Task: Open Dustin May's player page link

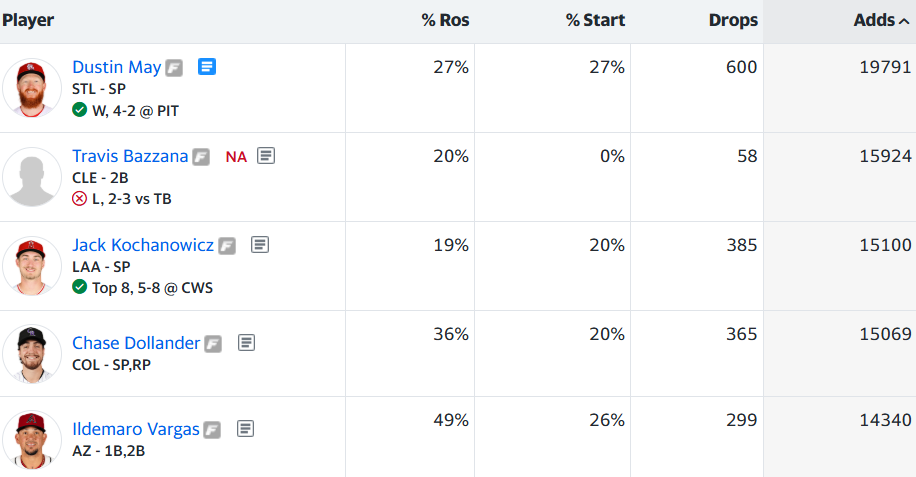Action: point(116,67)
